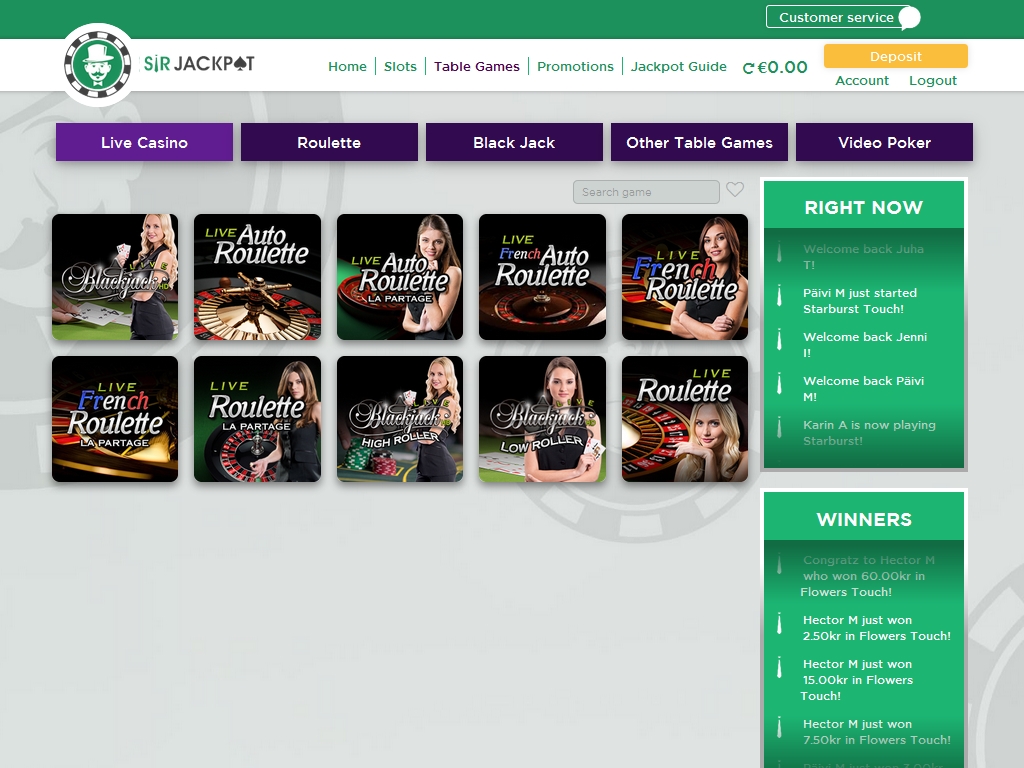Open Live Auto Roulette game tile
The image size is (1024, 768).
pyautogui.click(x=257, y=277)
